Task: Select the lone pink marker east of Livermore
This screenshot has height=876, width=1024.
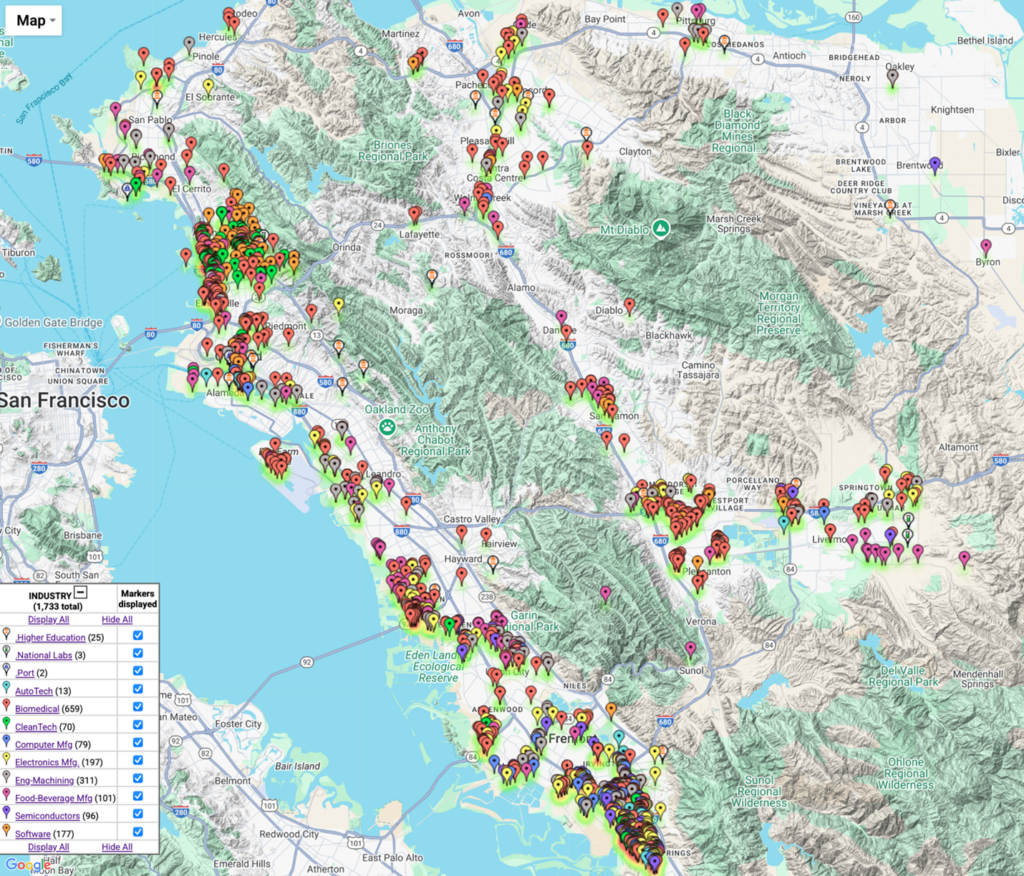Action: tap(965, 559)
